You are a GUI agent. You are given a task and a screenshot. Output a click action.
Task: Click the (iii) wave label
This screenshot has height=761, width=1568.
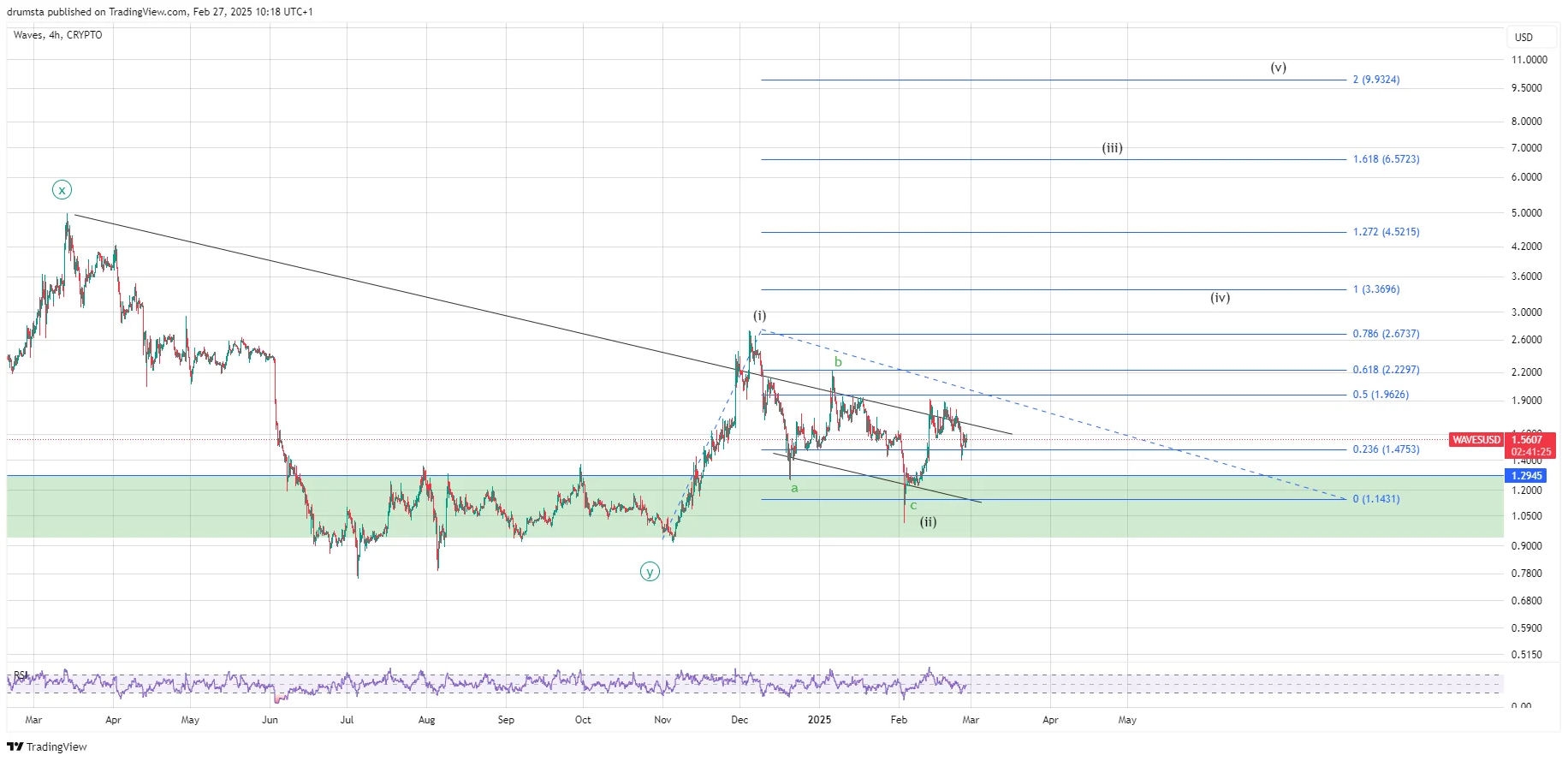1112,148
